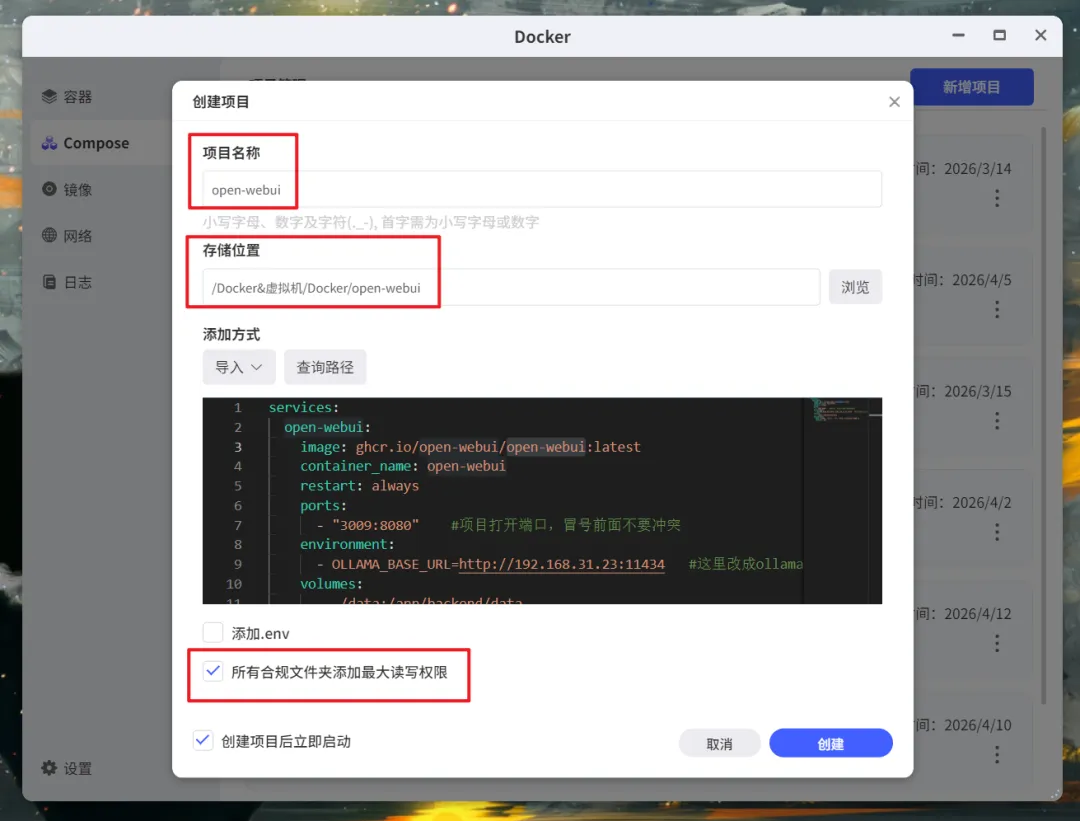Image resolution: width=1080 pixels, height=821 pixels.
Task: Open more options for 2026/4/12 project
Action: pos(997,643)
